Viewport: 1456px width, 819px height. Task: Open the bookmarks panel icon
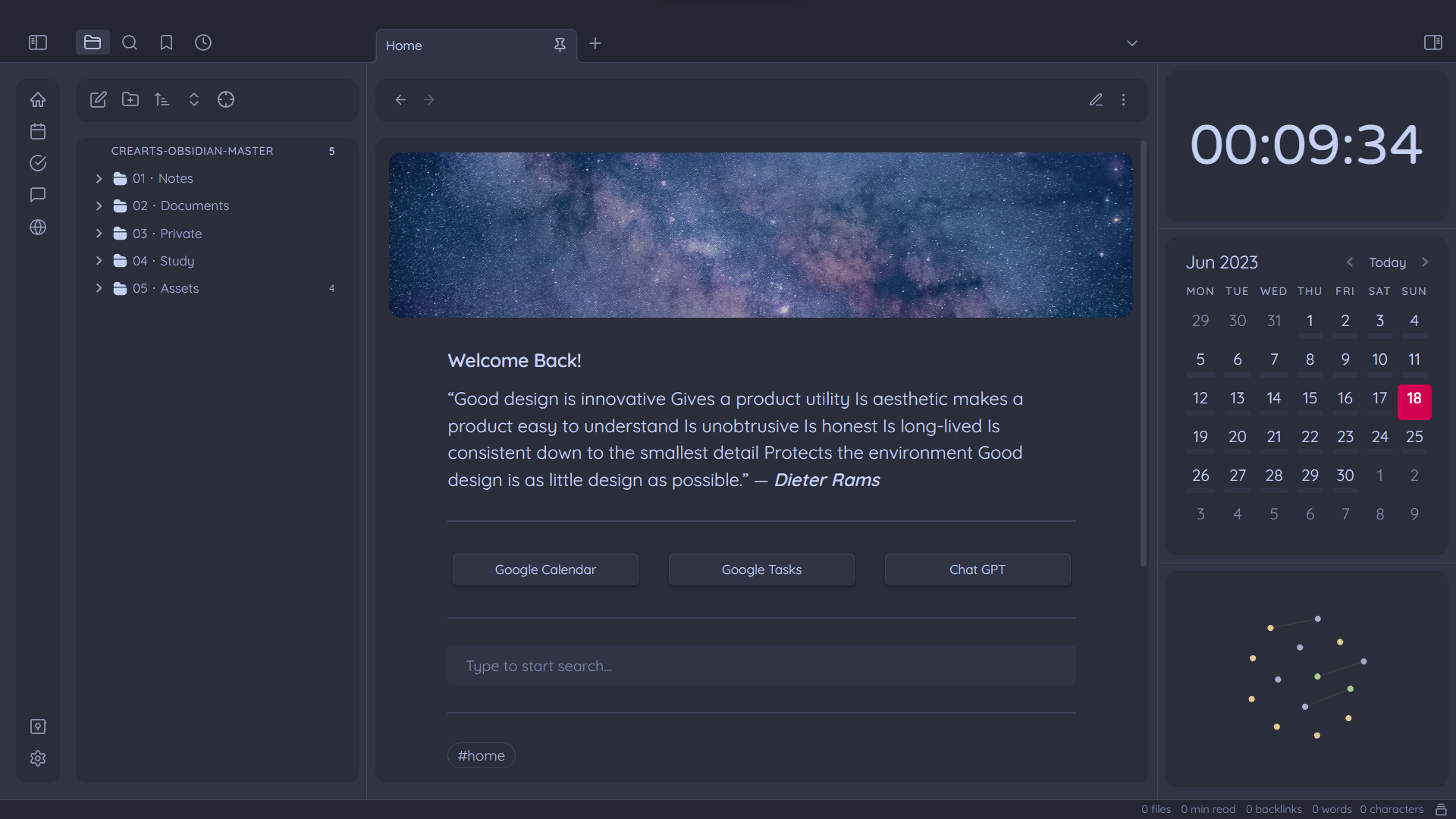[x=166, y=42]
